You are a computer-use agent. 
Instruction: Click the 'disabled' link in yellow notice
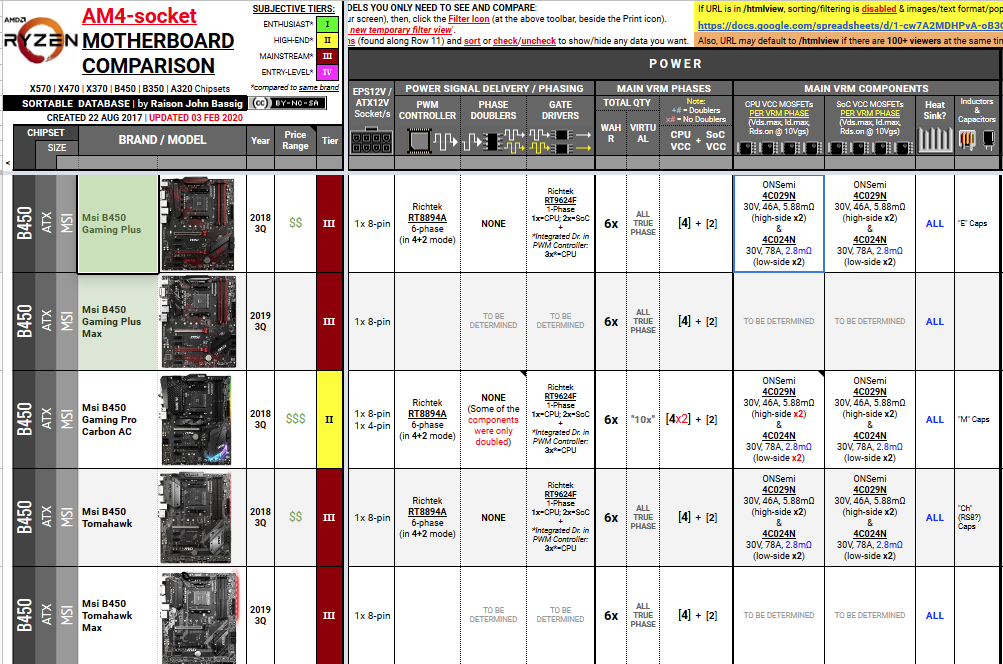point(878,9)
